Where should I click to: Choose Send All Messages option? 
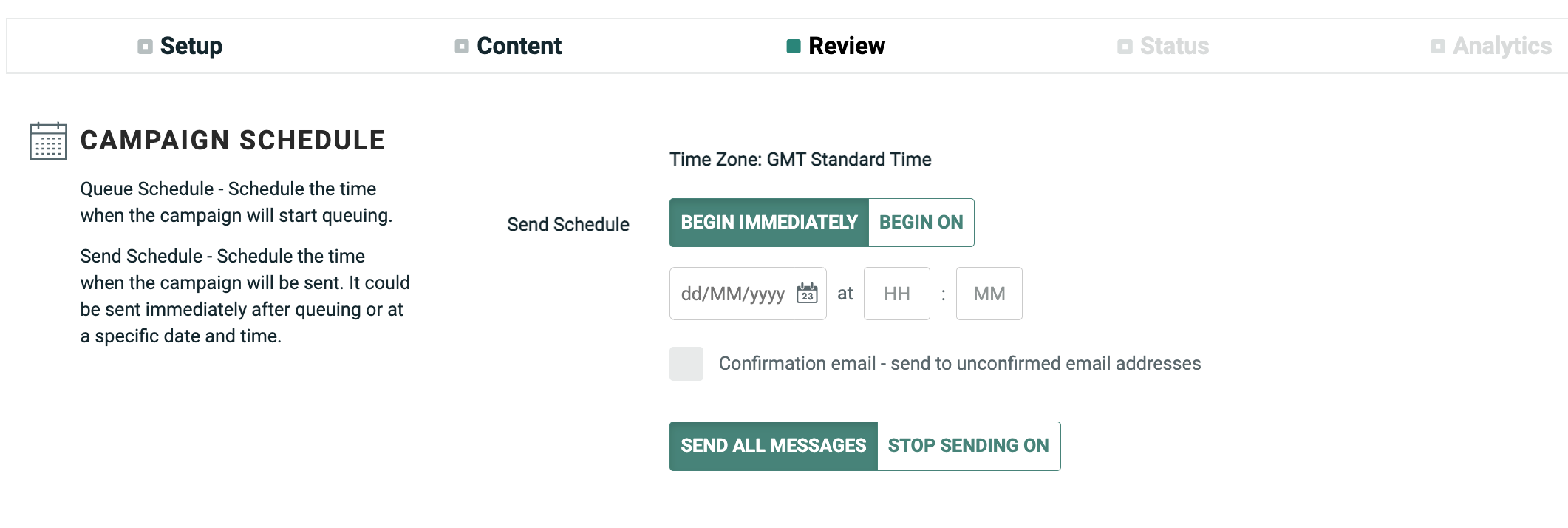click(x=773, y=446)
